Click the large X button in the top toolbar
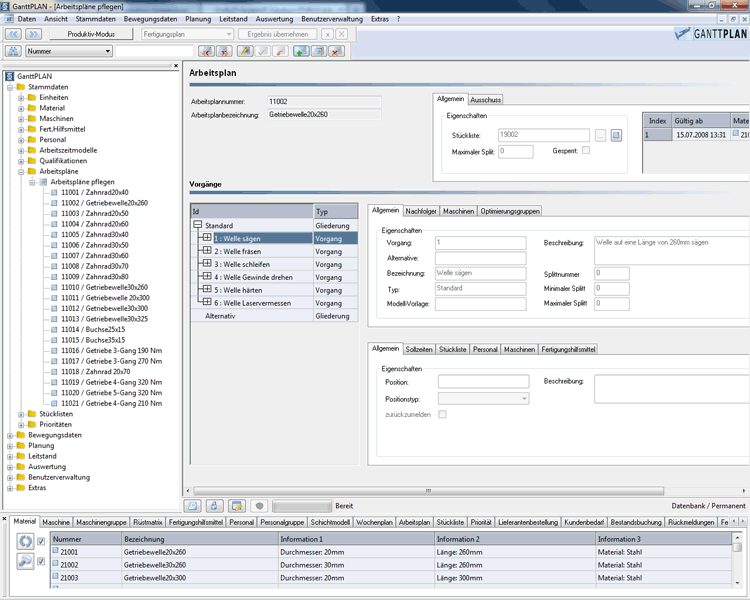The width and height of the screenshot is (750, 600). click(342, 34)
